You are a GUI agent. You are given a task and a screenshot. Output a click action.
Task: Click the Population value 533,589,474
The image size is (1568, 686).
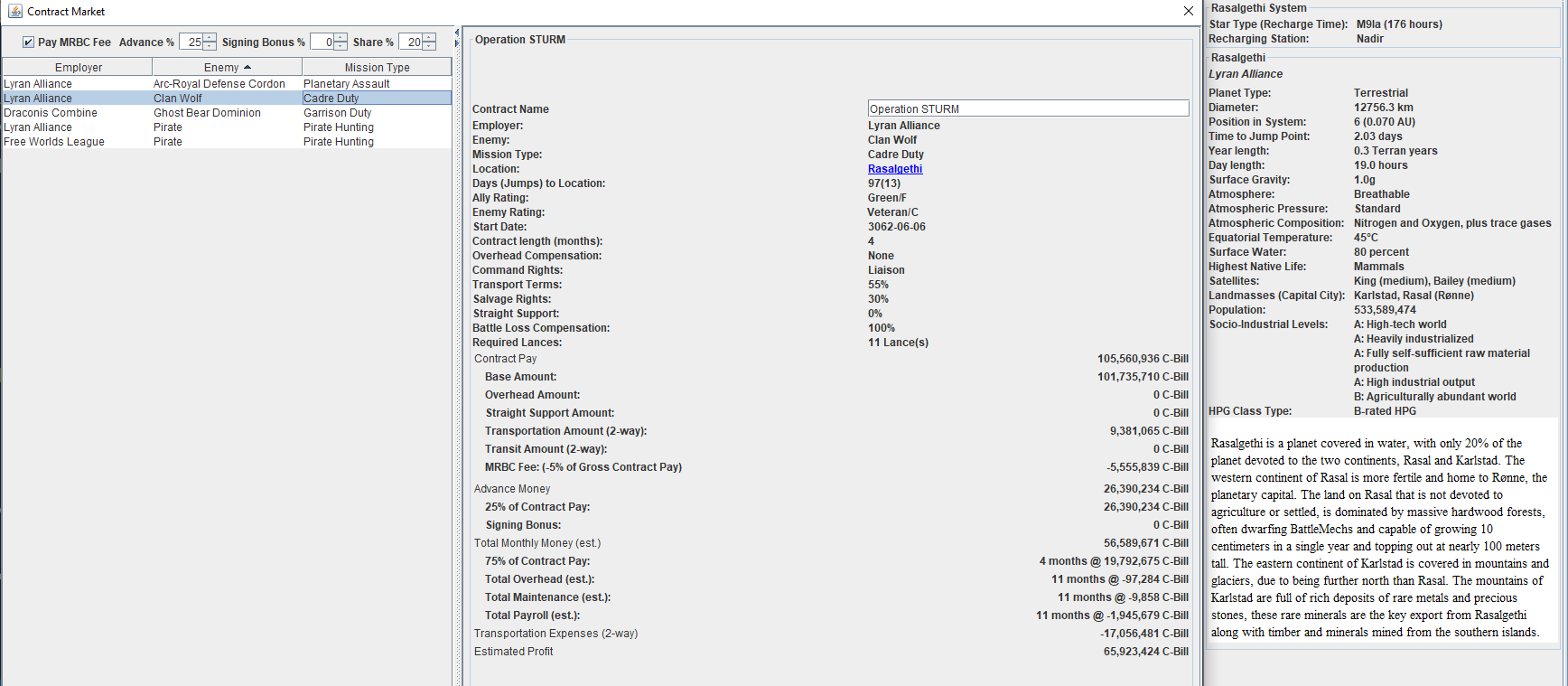[1385, 310]
